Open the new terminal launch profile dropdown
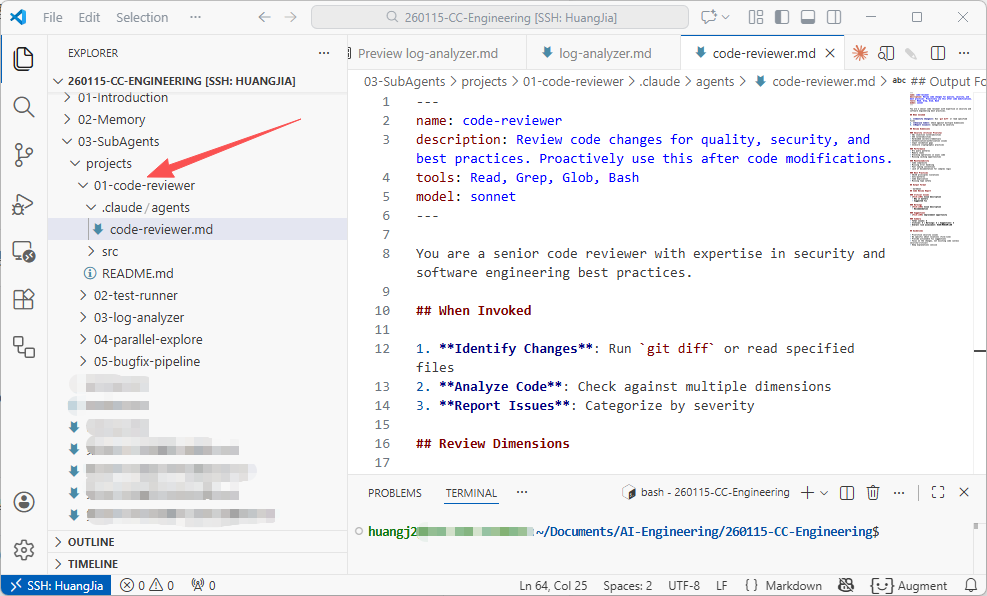 tap(824, 493)
